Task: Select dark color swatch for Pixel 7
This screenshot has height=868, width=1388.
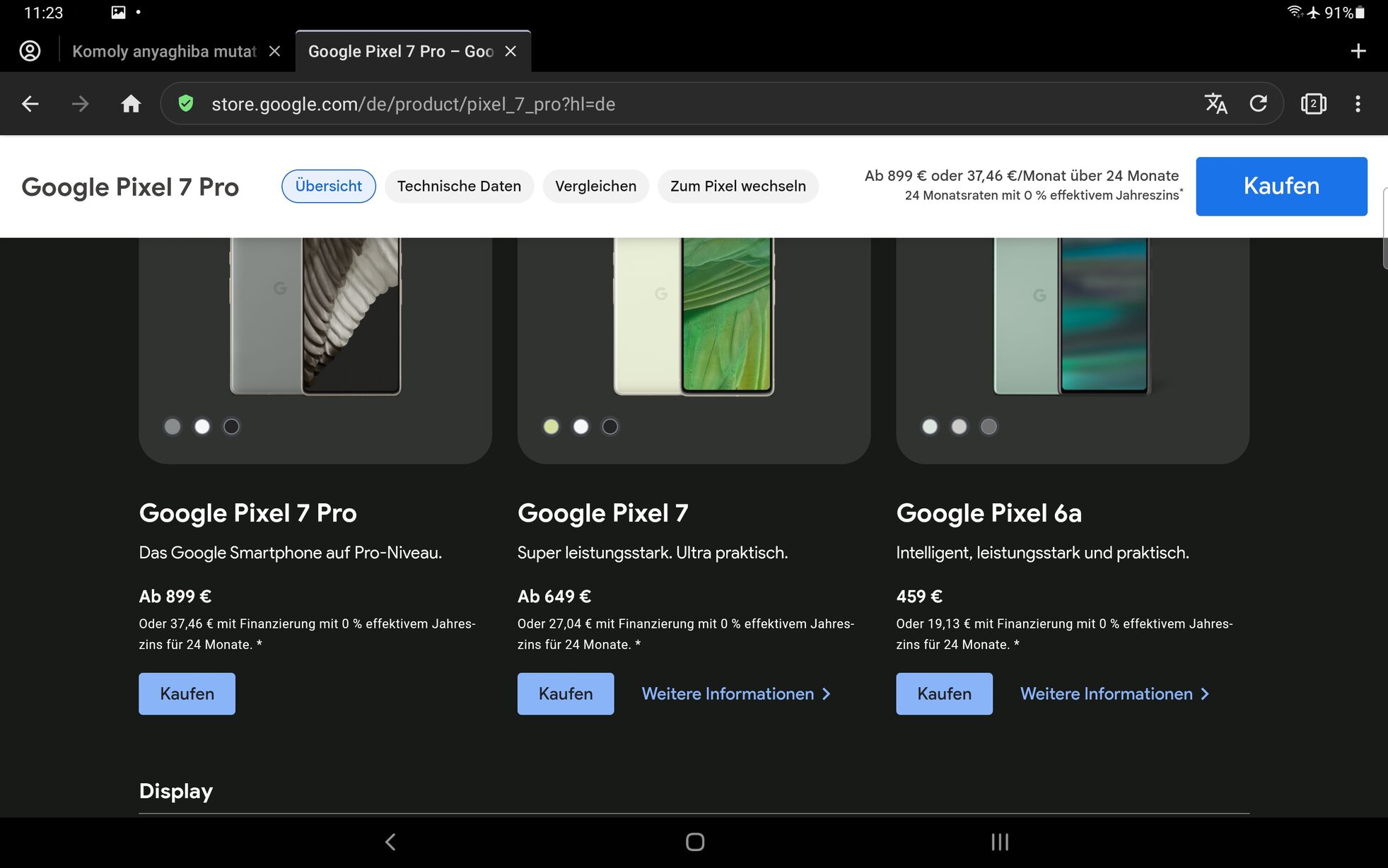Action: 610,426
